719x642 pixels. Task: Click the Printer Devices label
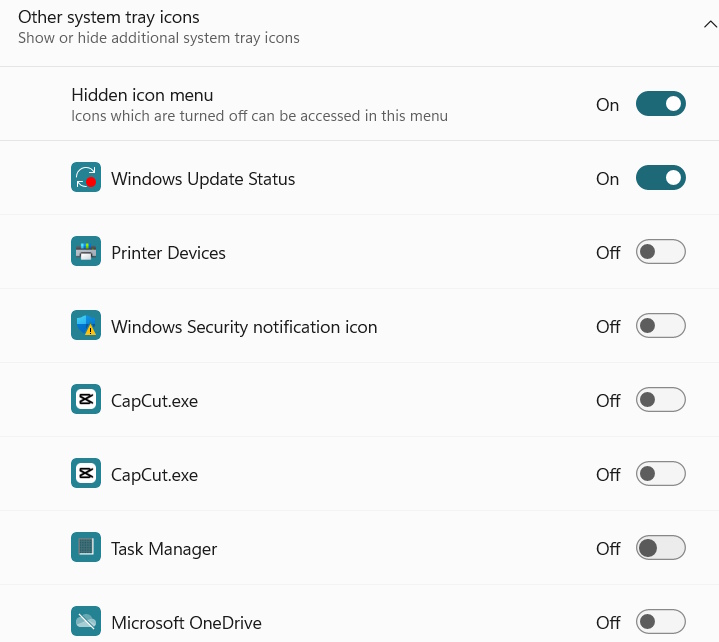click(x=168, y=253)
